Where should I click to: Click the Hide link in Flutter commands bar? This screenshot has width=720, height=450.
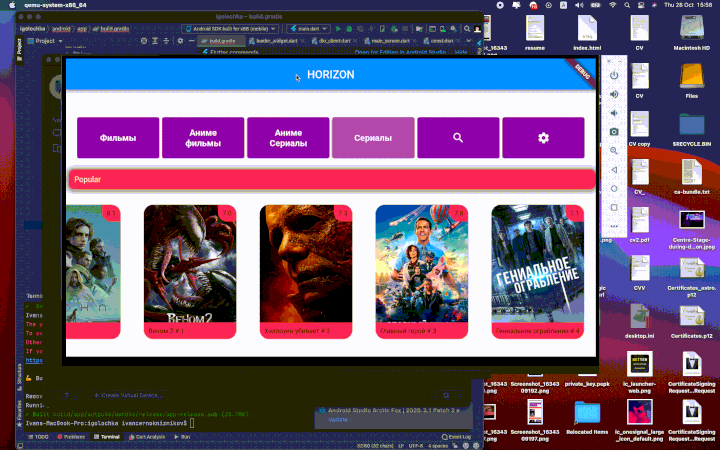point(461,52)
